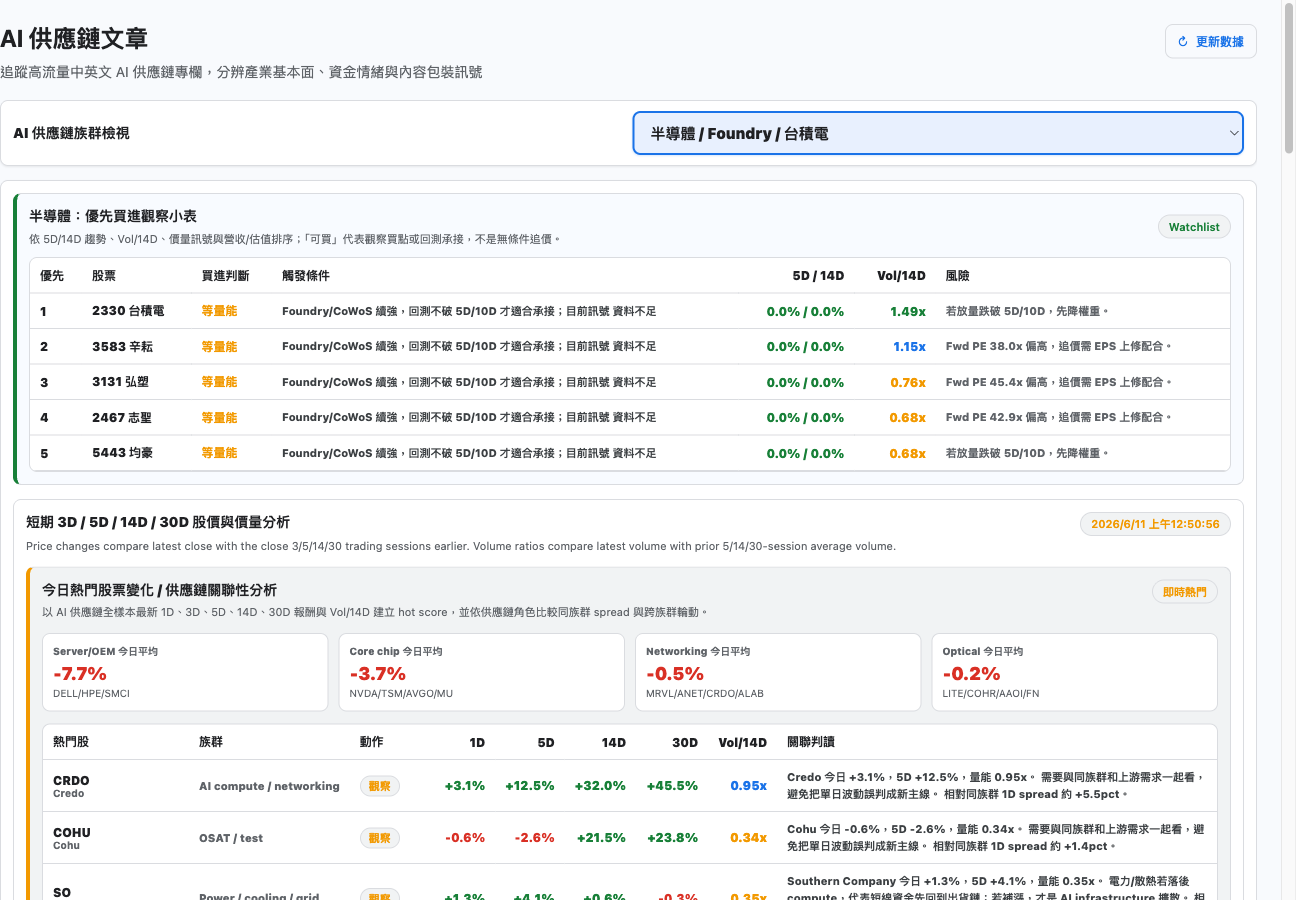Click the AI 供應鏈文章 page title
Viewport: 1296px width, 900px height.
74,39
